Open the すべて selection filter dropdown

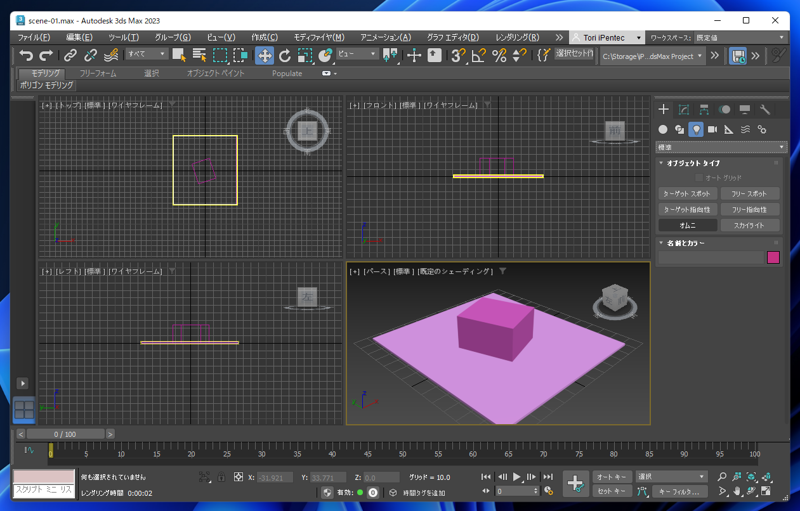(146, 55)
